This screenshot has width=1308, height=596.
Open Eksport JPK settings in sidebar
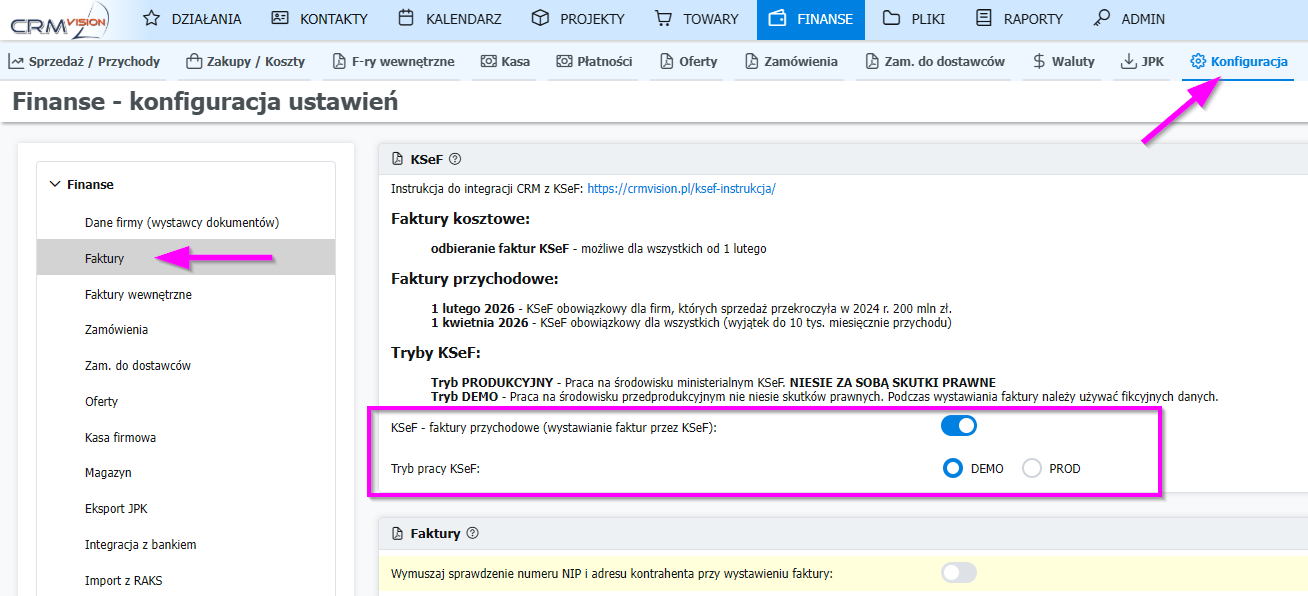click(x=116, y=508)
